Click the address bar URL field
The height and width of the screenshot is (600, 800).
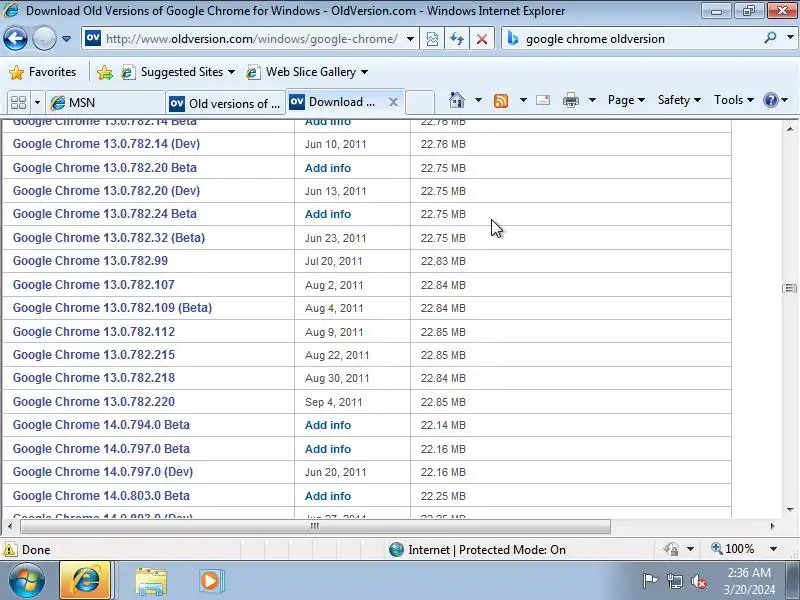click(252, 39)
